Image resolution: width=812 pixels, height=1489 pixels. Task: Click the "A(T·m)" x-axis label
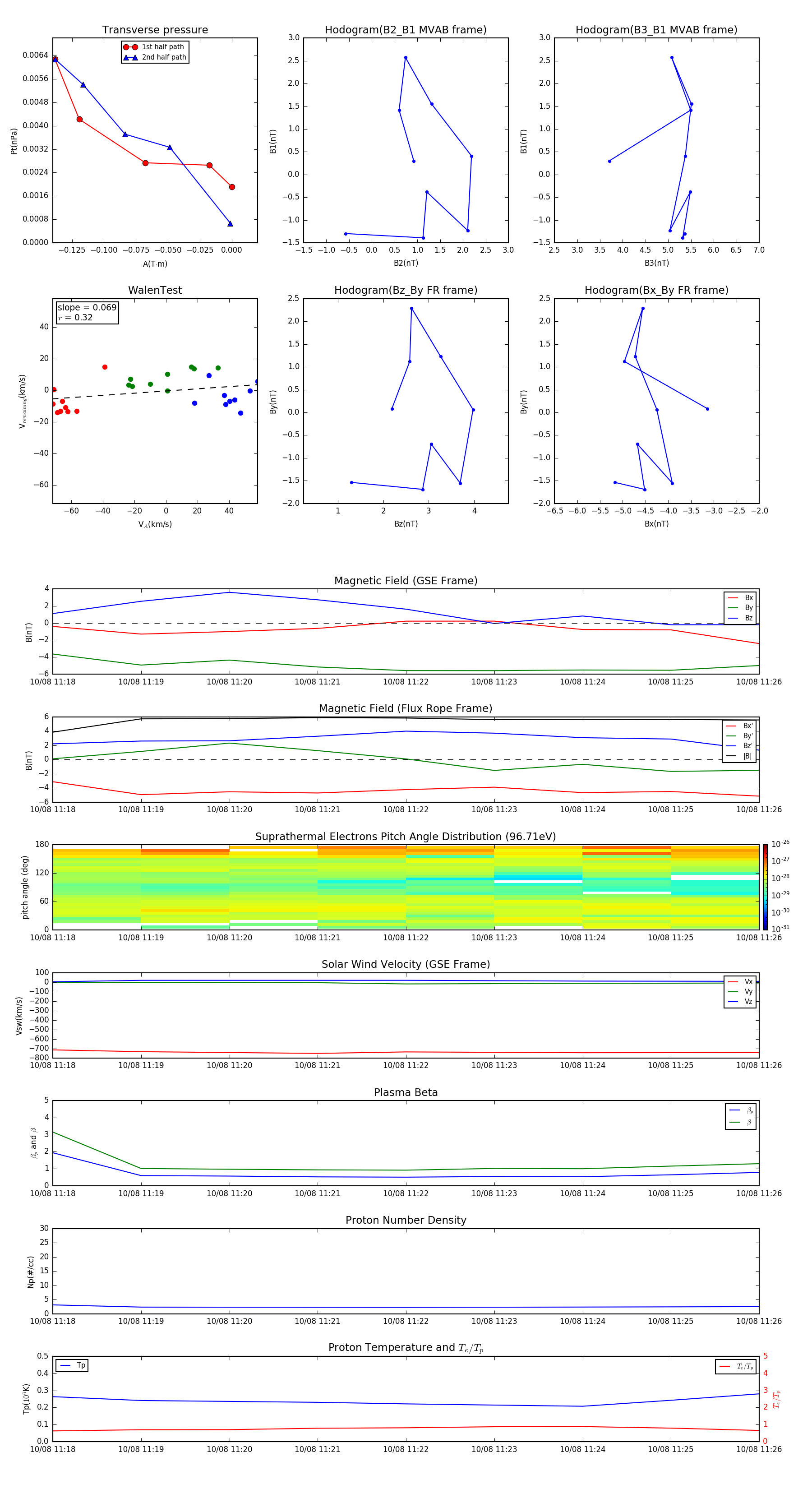click(155, 264)
